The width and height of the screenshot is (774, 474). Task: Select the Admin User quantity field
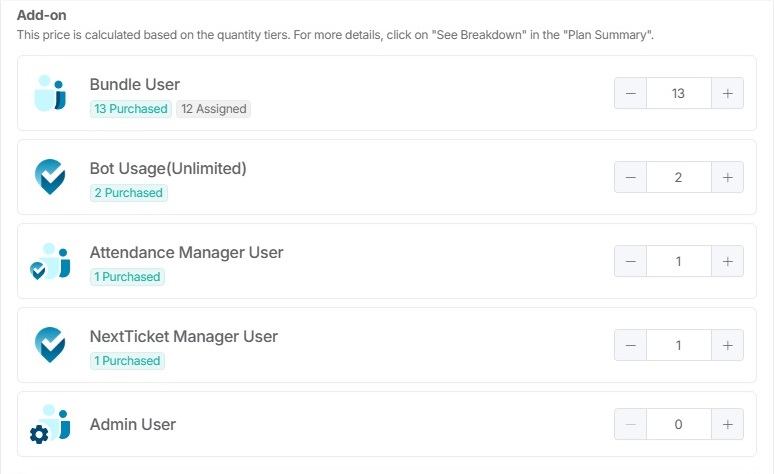click(678, 424)
